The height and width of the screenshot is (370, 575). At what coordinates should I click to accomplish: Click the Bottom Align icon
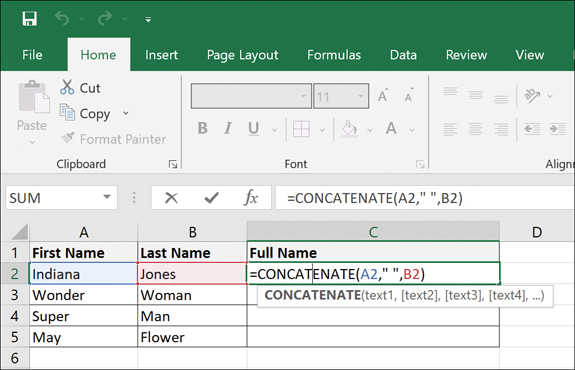point(501,99)
